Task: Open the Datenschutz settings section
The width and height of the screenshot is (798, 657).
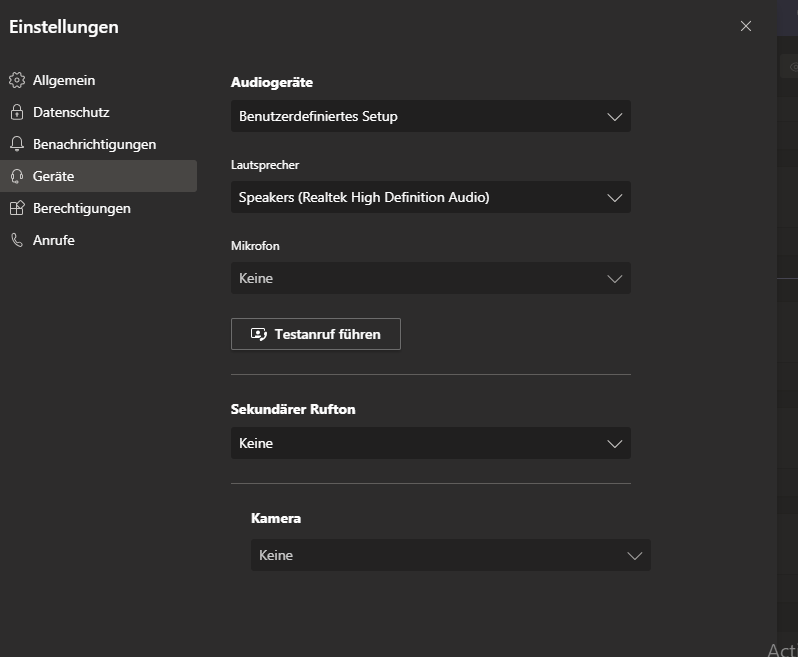Action: click(98, 112)
